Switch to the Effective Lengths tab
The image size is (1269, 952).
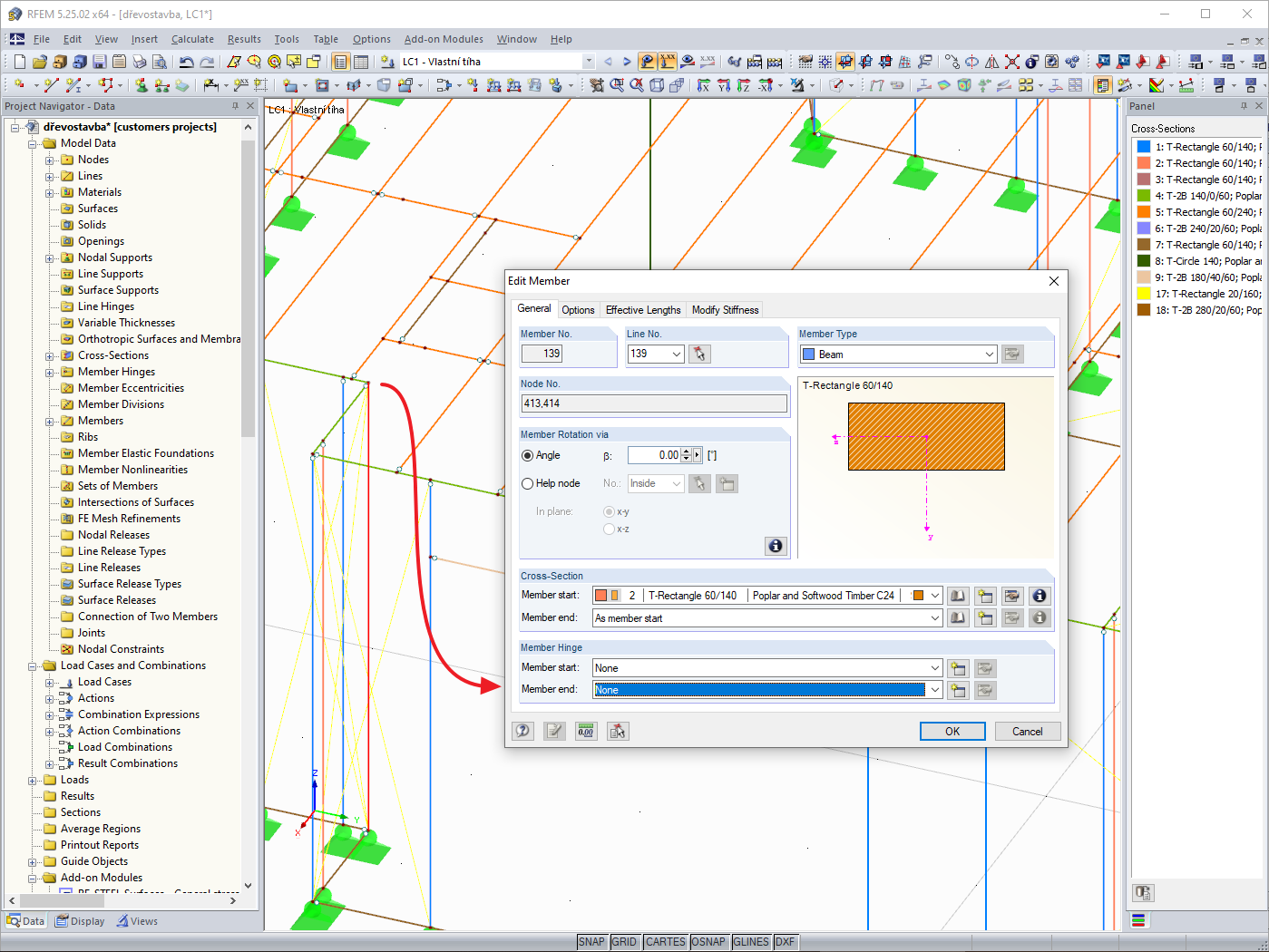642,310
